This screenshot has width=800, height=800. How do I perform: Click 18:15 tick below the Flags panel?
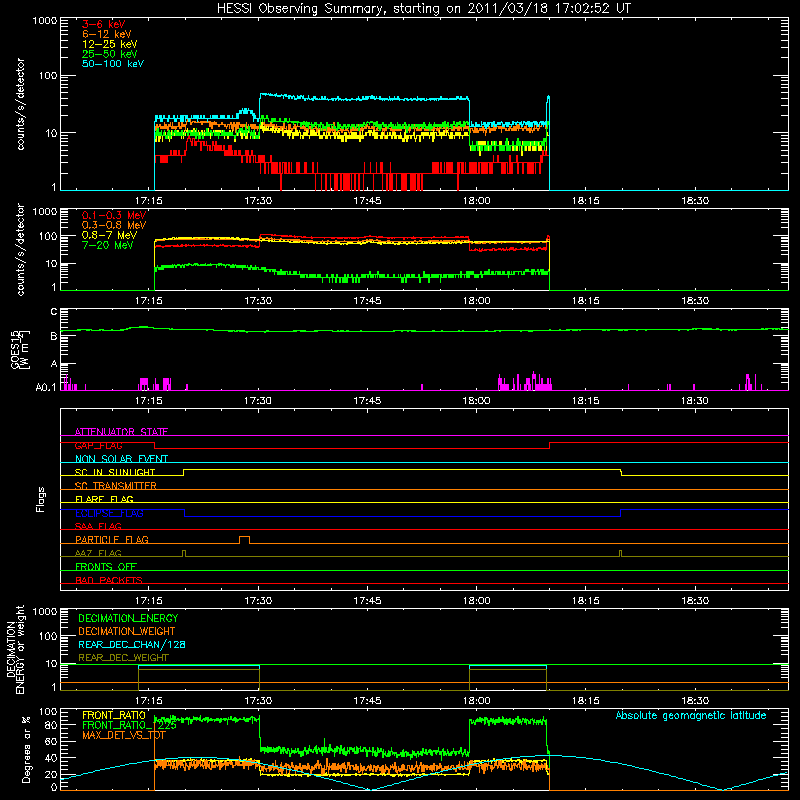click(586, 601)
